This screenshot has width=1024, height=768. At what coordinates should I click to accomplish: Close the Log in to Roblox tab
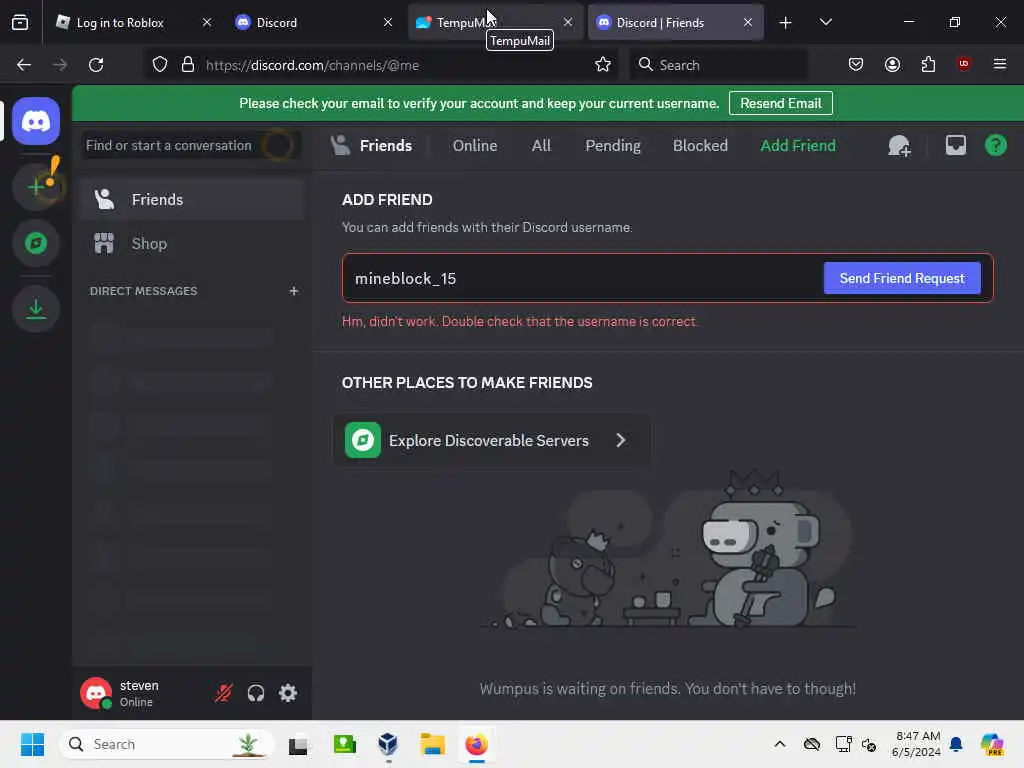tap(207, 22)
